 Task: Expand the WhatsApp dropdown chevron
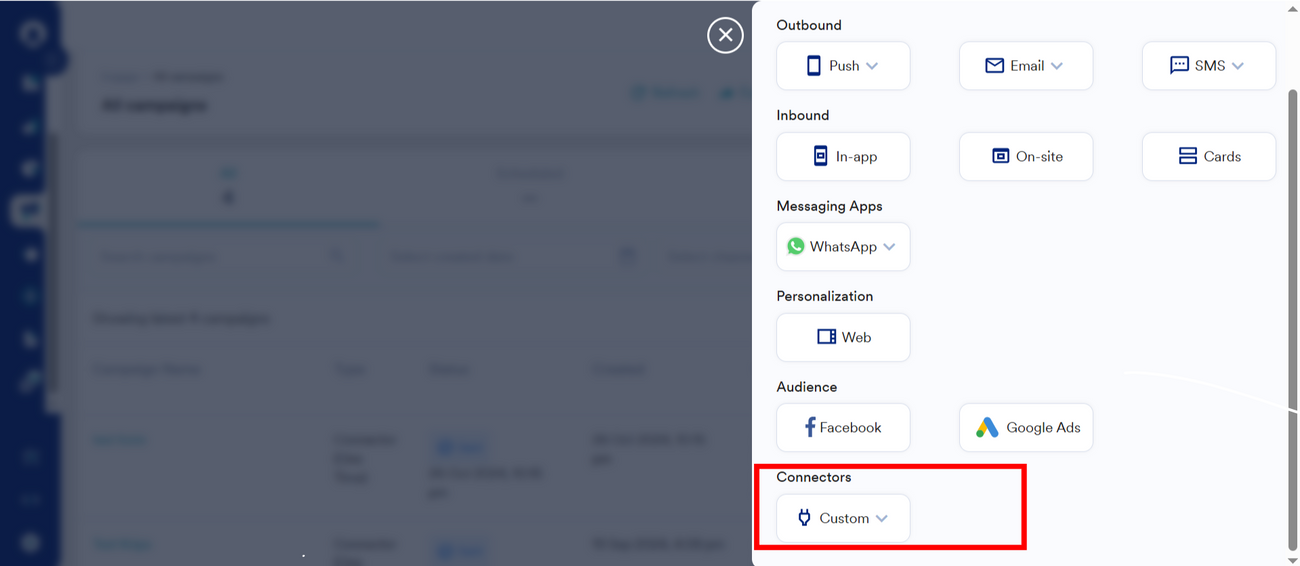pyautogui.click(x=889, y=247)
